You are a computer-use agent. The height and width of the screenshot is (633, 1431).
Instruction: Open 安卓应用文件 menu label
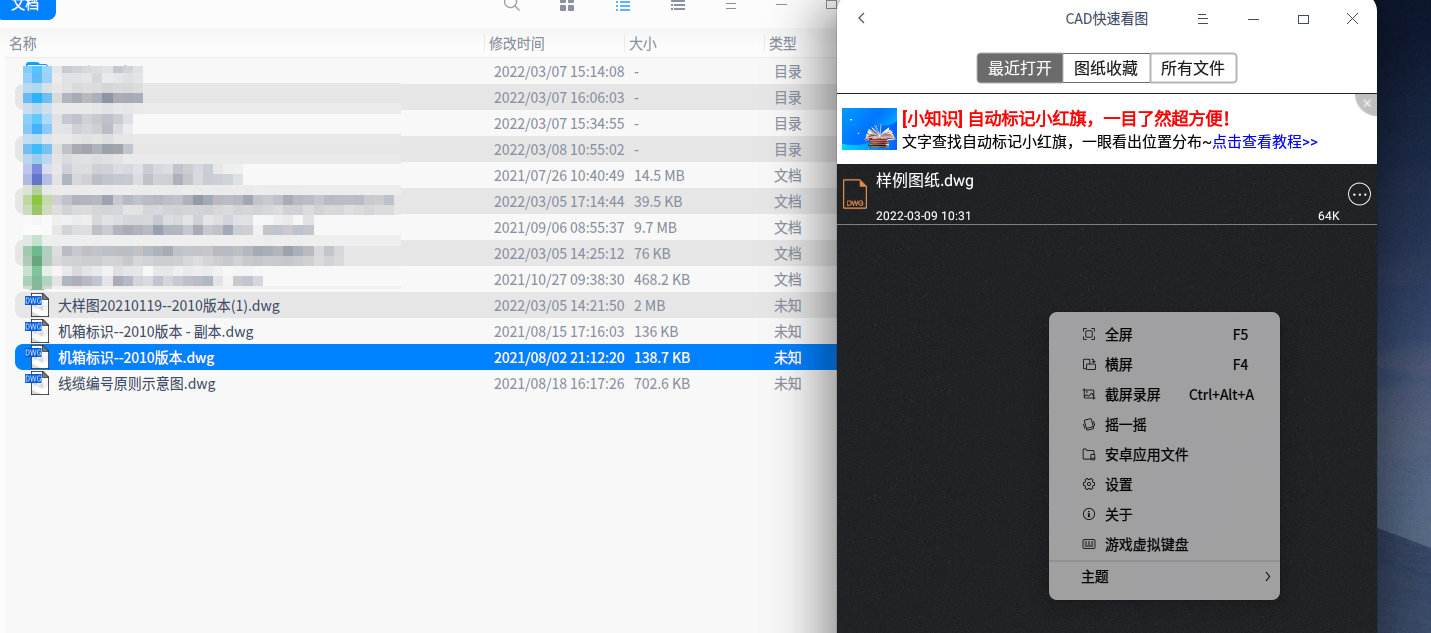(1147, 455)
